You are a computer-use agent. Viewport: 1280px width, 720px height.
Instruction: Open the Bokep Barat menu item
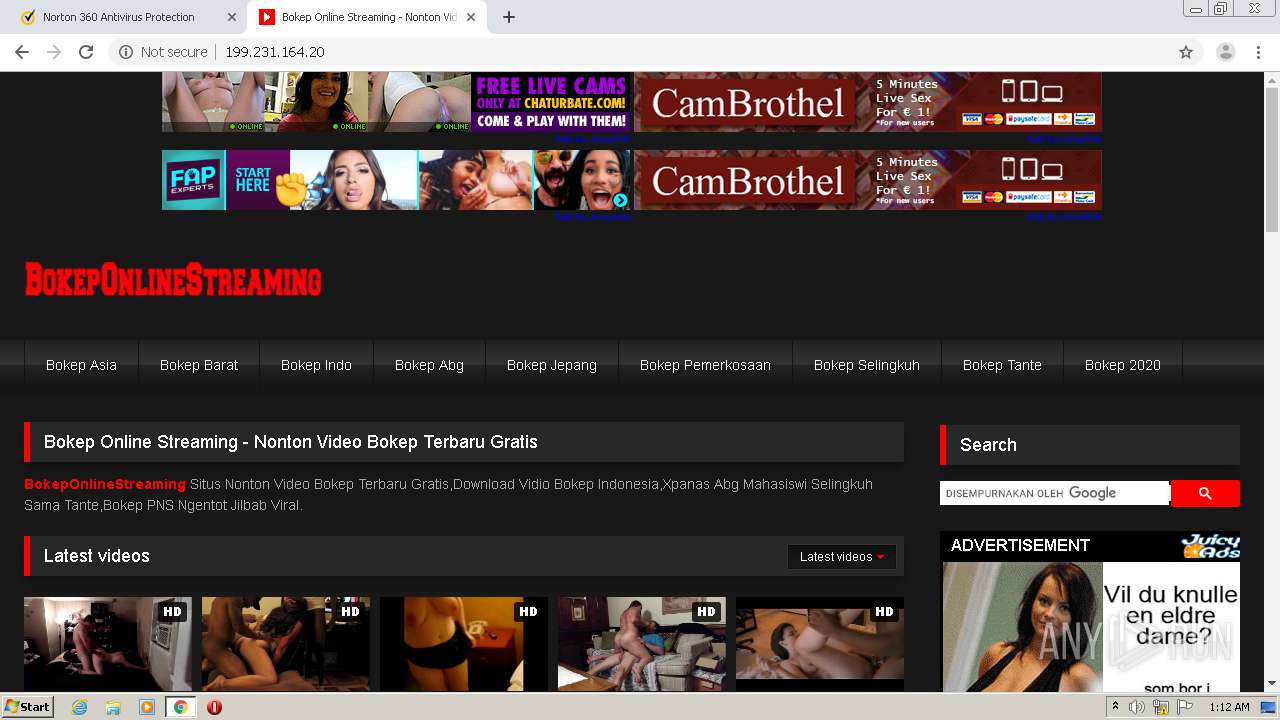(x=199, y=365)
